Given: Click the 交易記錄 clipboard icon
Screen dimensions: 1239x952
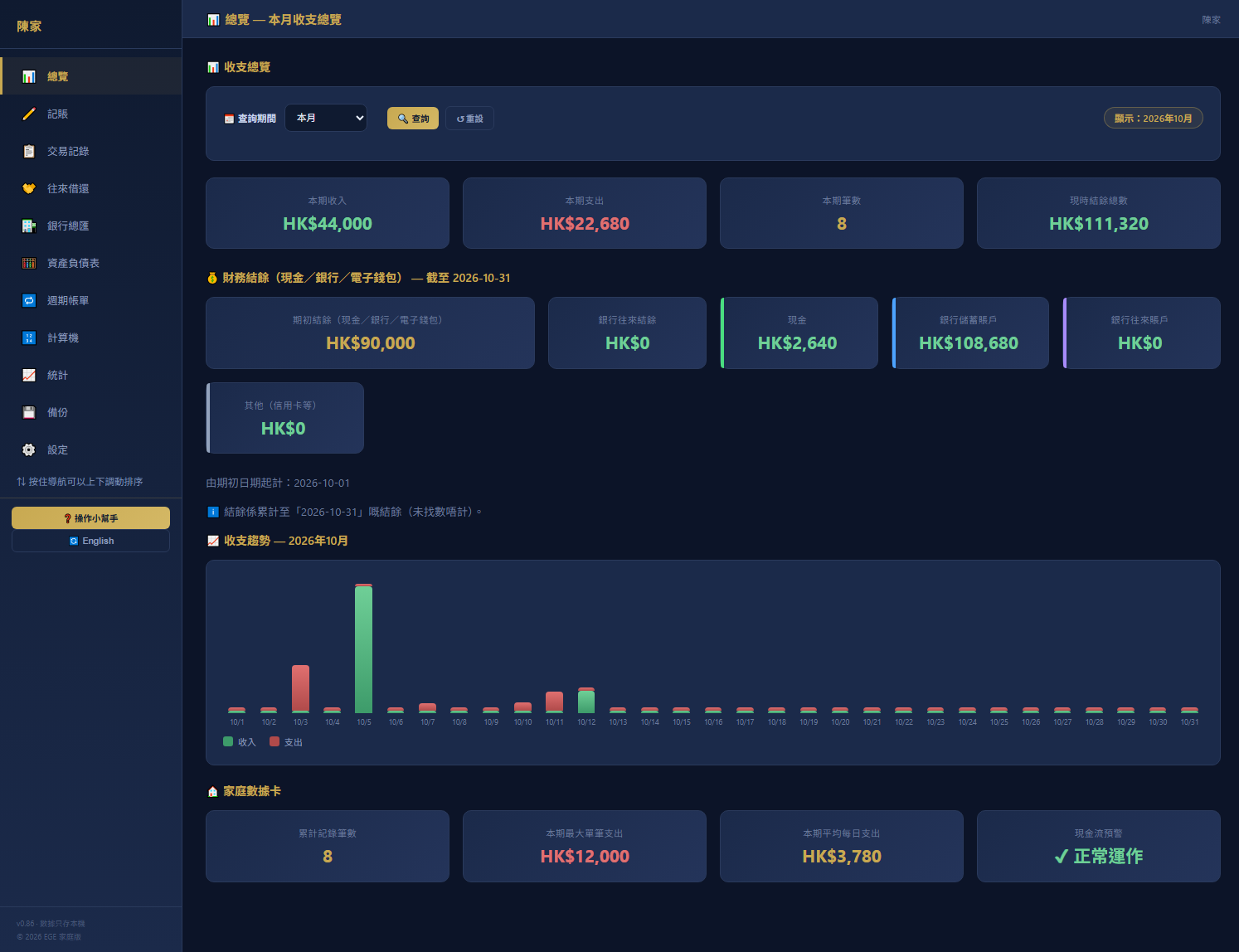Looking at the screenshot, I should pyautogui.click(x=29, y=151).
